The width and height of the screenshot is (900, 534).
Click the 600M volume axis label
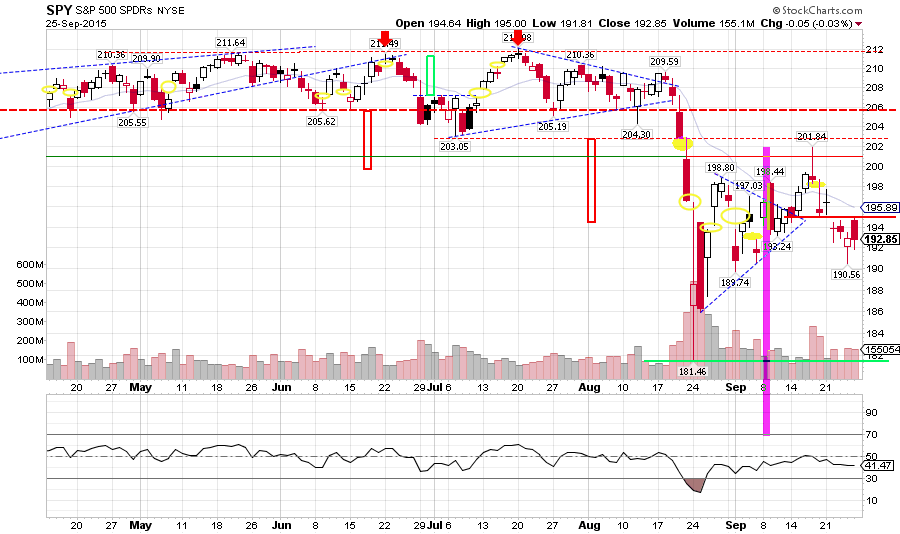coord(30,265)
